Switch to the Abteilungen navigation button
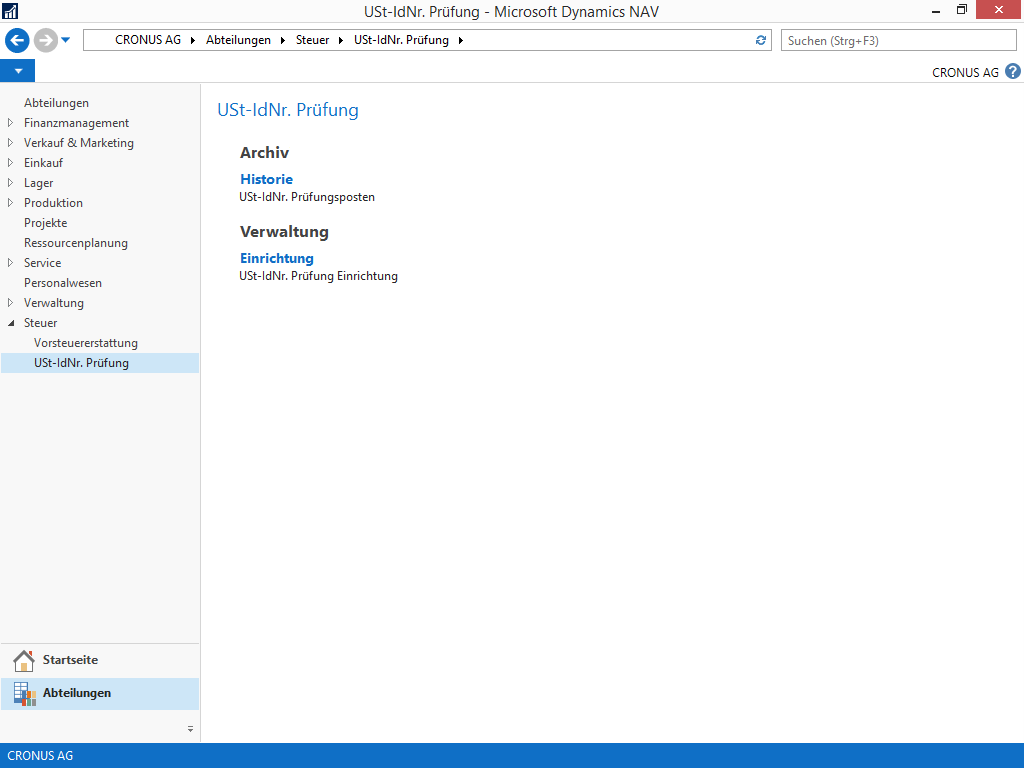 pyautogui.click(x=100, y=694)
